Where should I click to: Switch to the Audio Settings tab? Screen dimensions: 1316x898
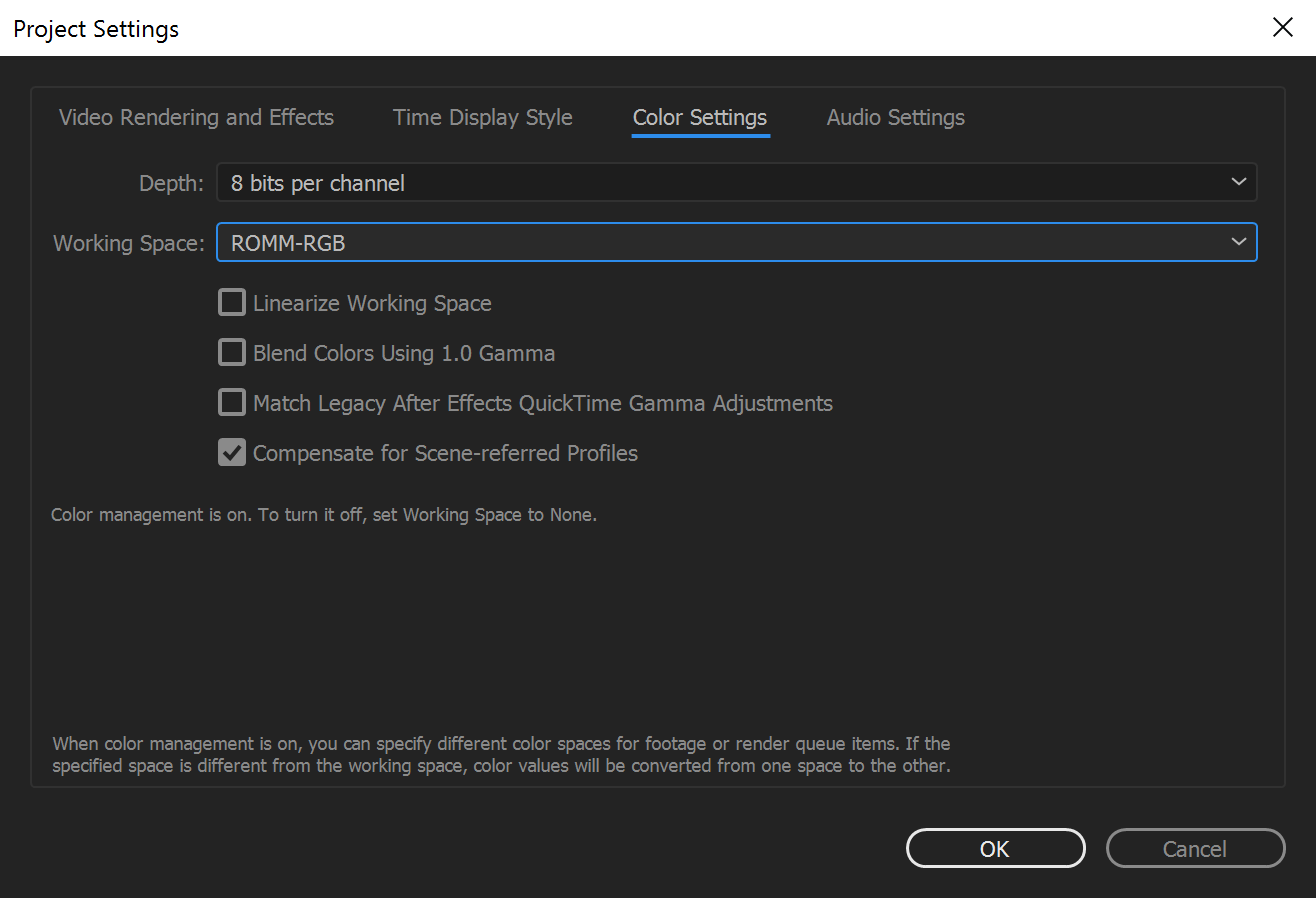pyautogui.click(x=895, y=117)
